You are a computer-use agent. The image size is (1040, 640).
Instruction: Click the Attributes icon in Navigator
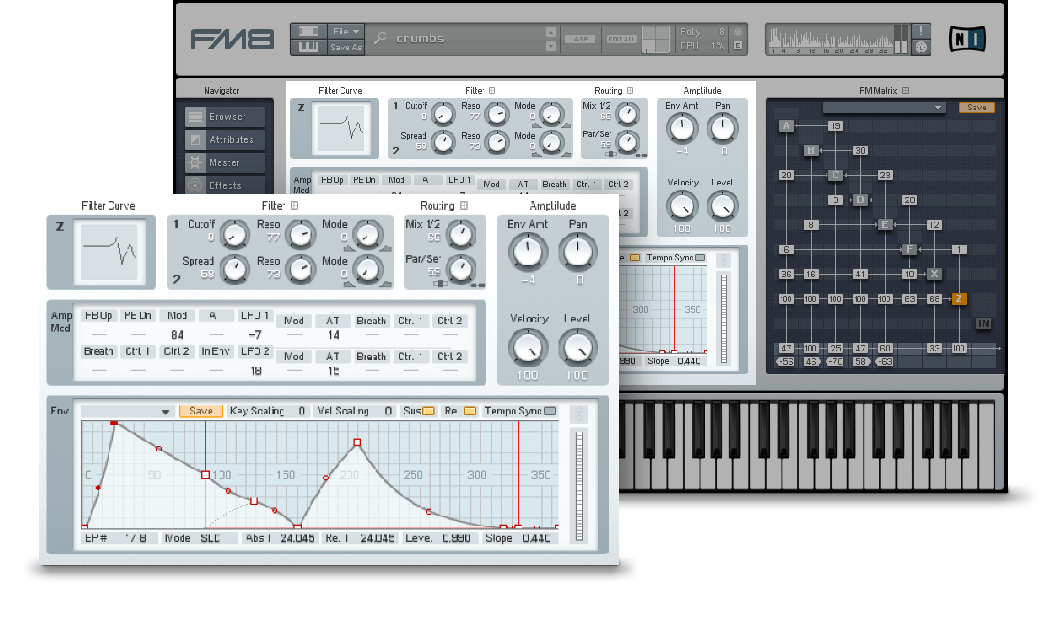pos(195,140)
